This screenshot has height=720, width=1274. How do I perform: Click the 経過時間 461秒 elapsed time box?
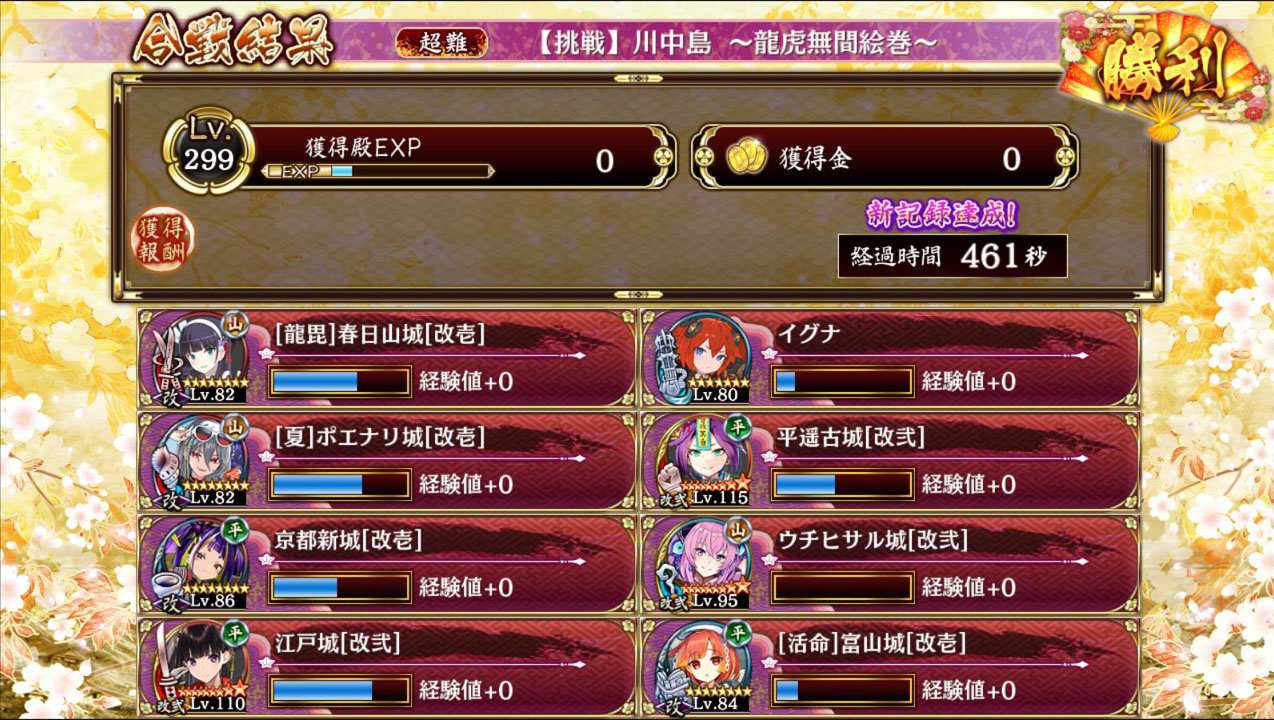(x=953, y=256)
